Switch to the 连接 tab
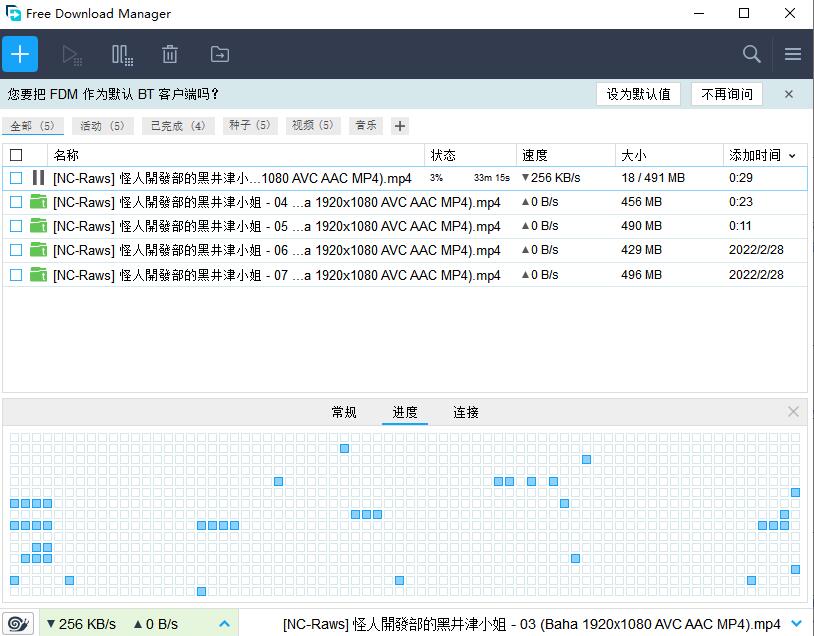 click(466, 412)
